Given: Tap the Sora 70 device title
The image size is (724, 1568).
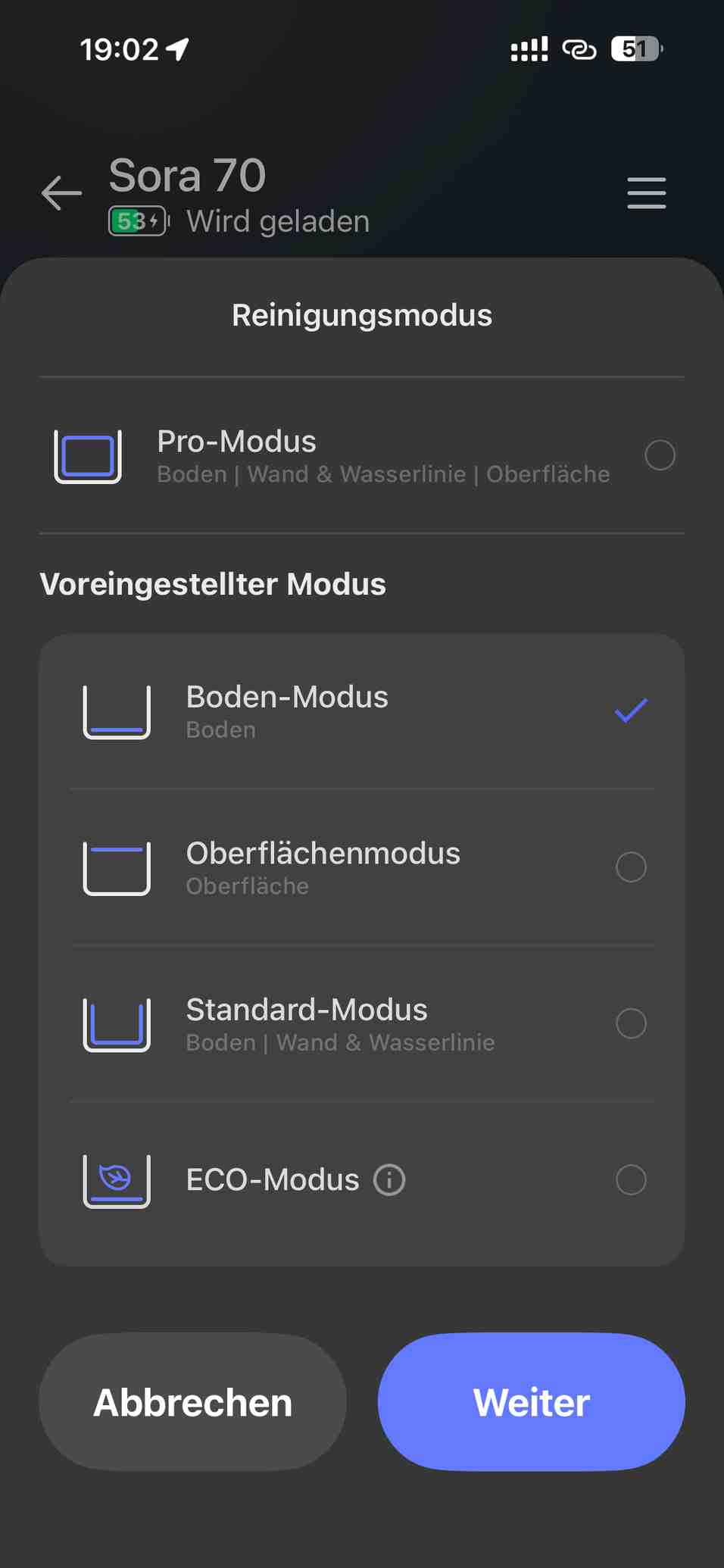Looking at the screenshot, I should pos(187,176).
